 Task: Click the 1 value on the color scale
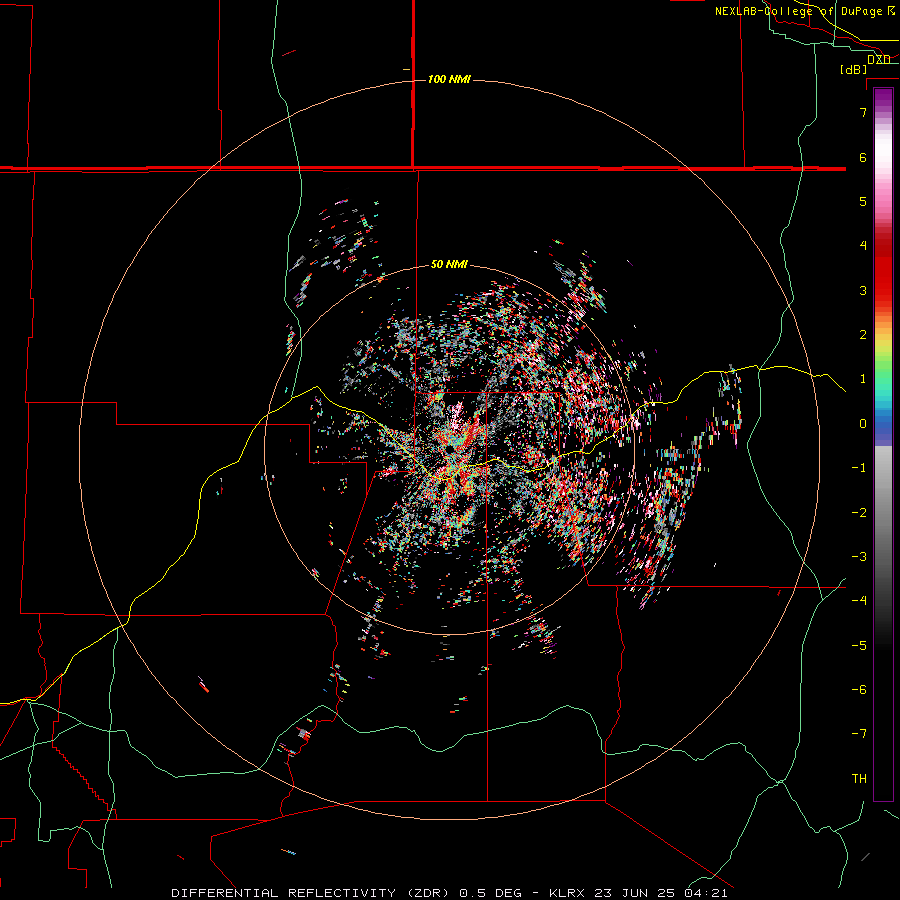pyautogui.click(x=863, y=379)
